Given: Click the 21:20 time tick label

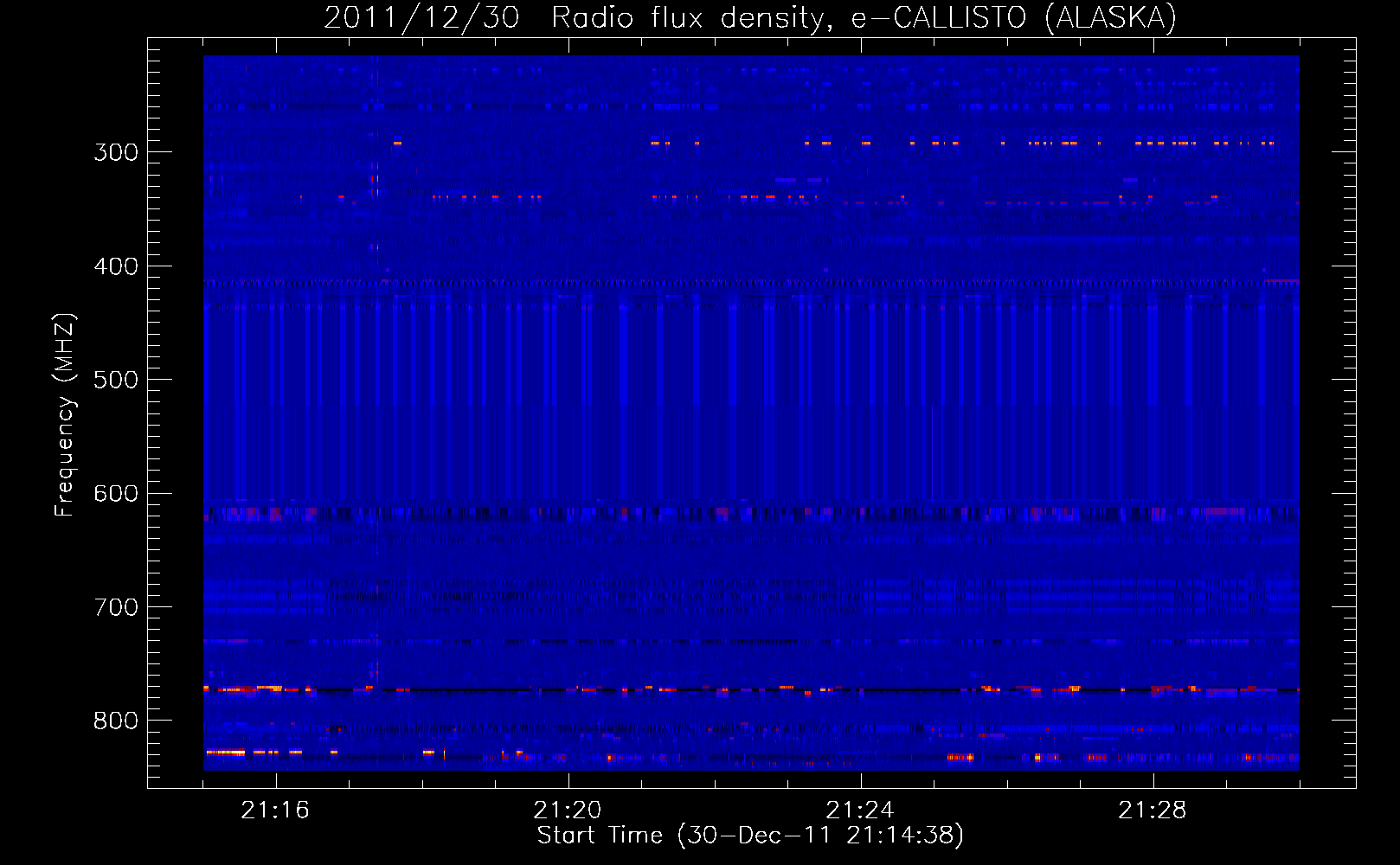Looking at the screenshot, I should [568, 811].
